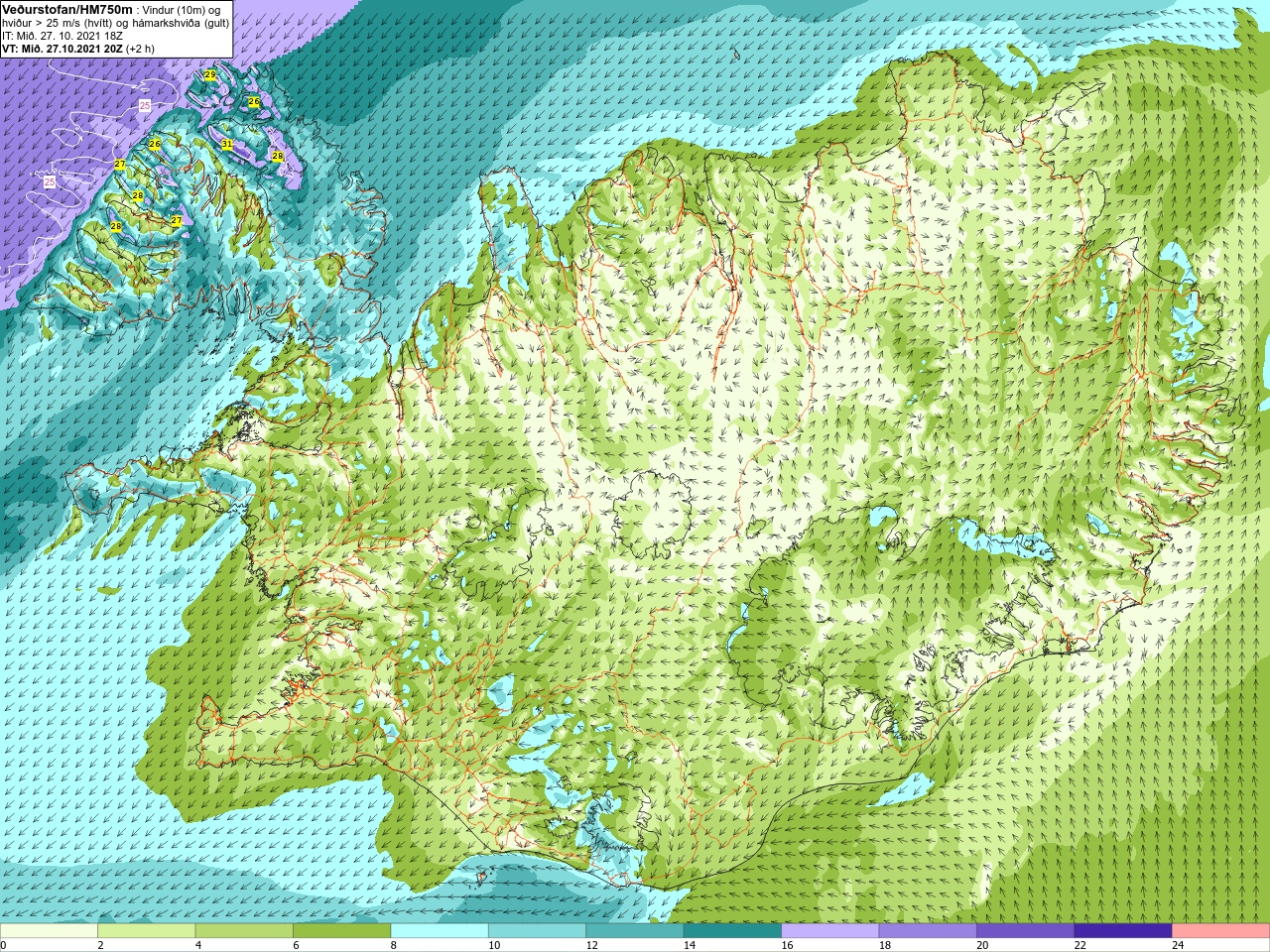Viewport: 1270px width, 952px height.
Task: Click the pink above-24 m/s legend swatch
Action: coord(1221,931)
